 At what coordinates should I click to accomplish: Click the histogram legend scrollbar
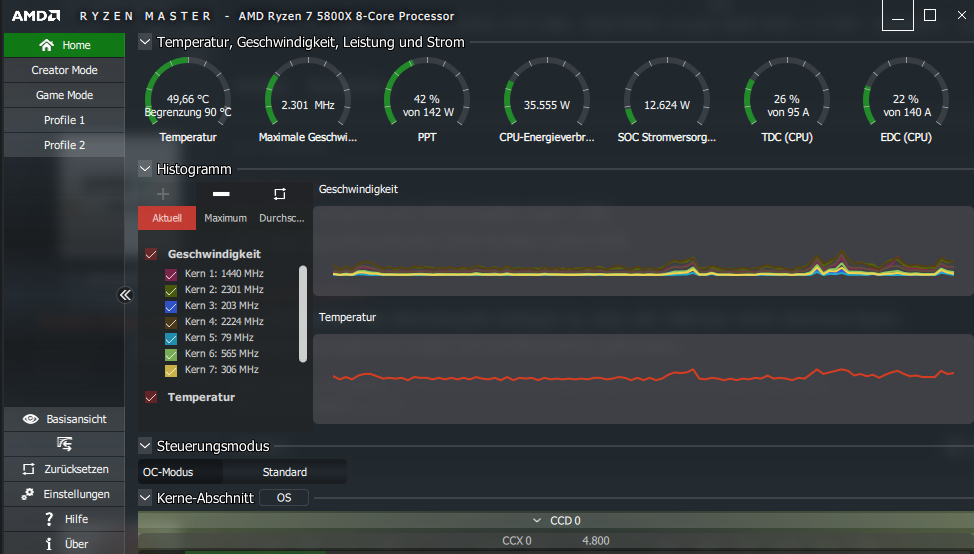303,314
